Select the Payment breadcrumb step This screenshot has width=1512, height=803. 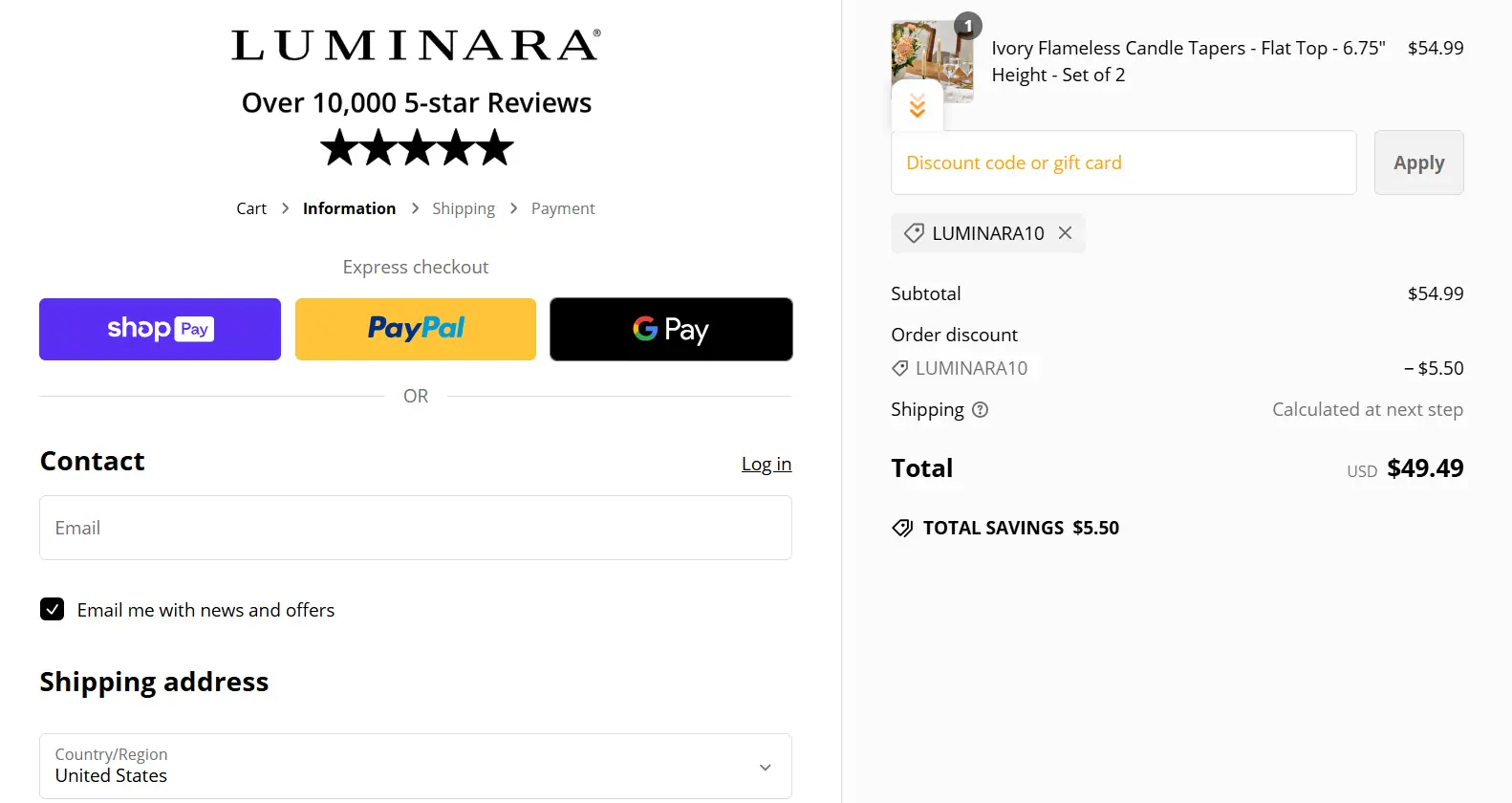tap(563, 208)
